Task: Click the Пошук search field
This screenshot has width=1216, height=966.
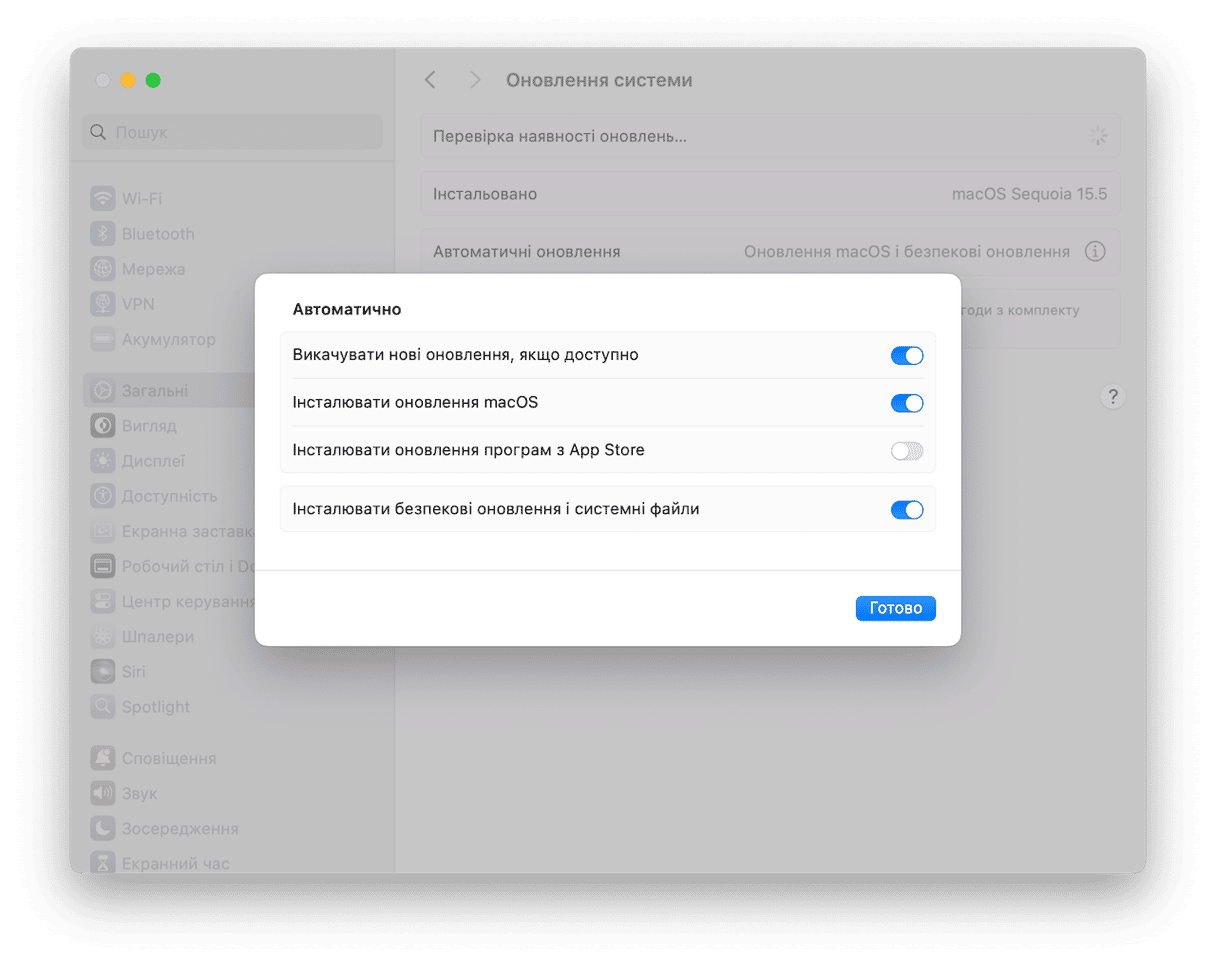Action: tap(232, 132)
